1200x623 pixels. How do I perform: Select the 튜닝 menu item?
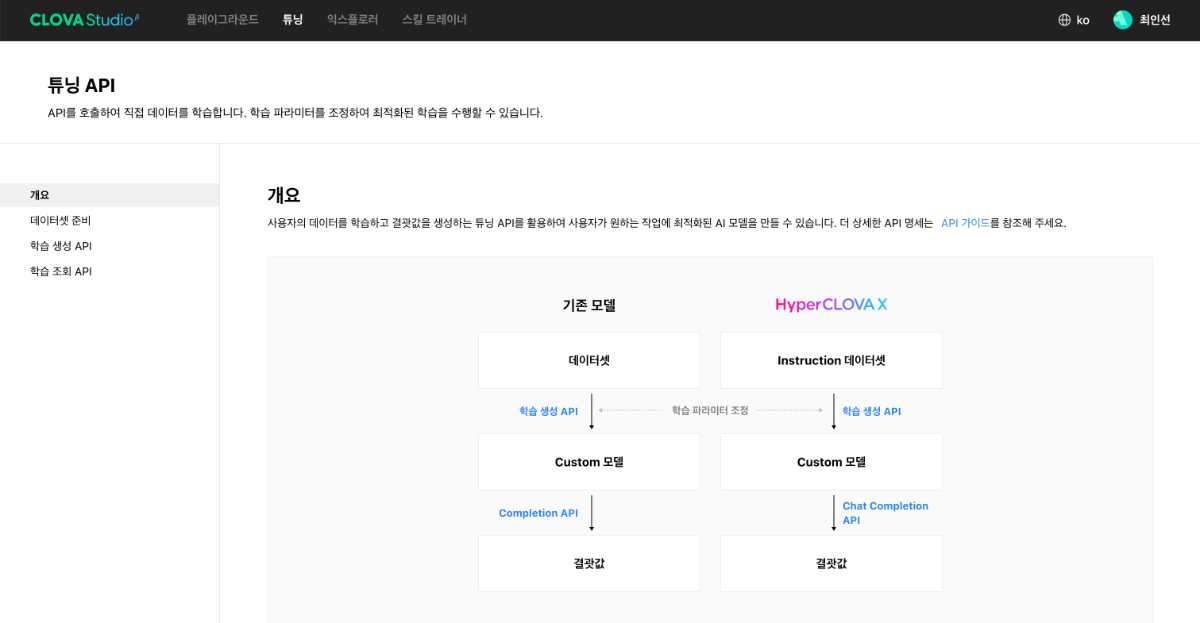pyautogui.click(x=293, y=20)
